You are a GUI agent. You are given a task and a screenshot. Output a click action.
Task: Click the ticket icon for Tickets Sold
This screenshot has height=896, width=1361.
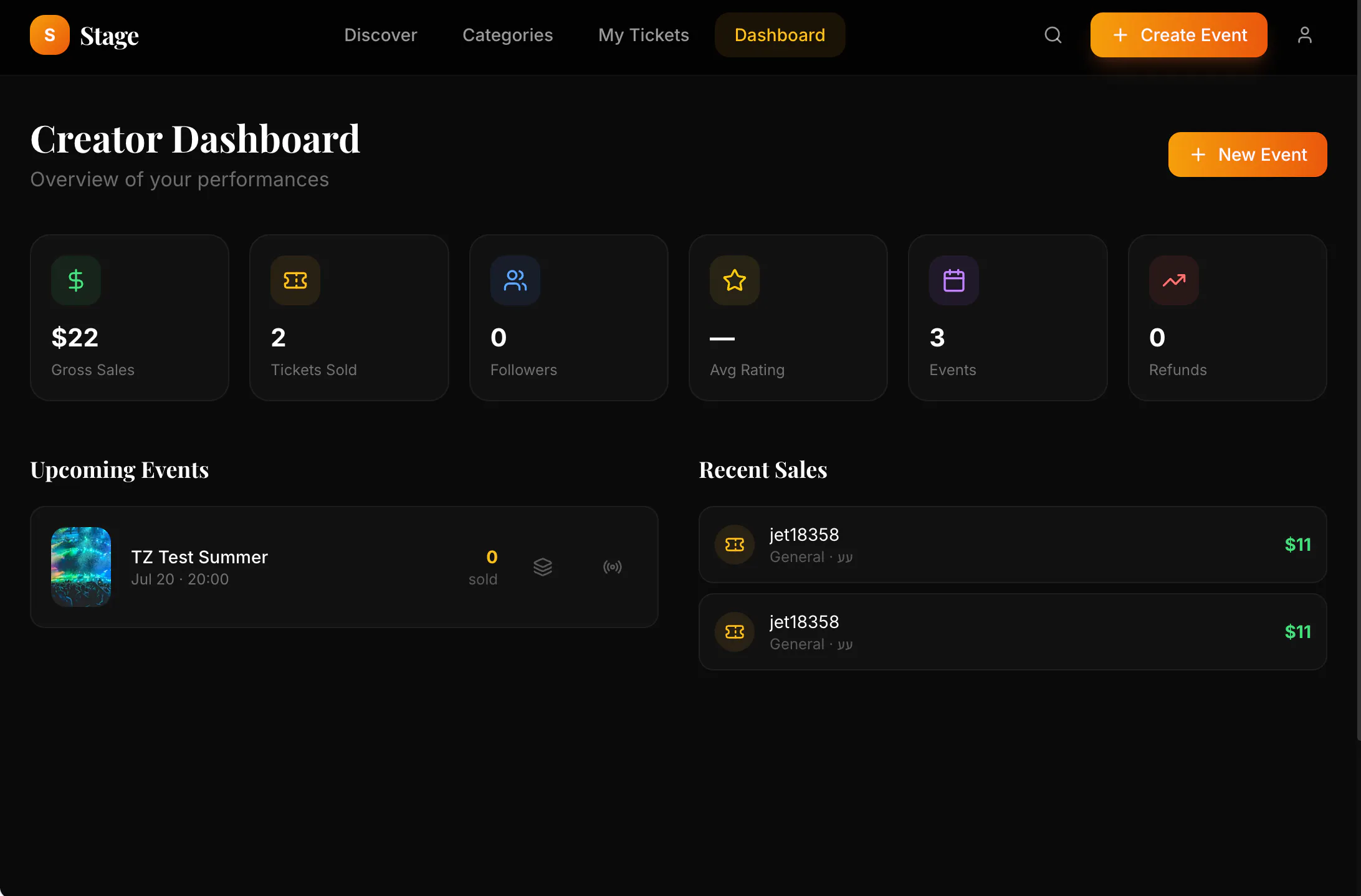point(295,280)
